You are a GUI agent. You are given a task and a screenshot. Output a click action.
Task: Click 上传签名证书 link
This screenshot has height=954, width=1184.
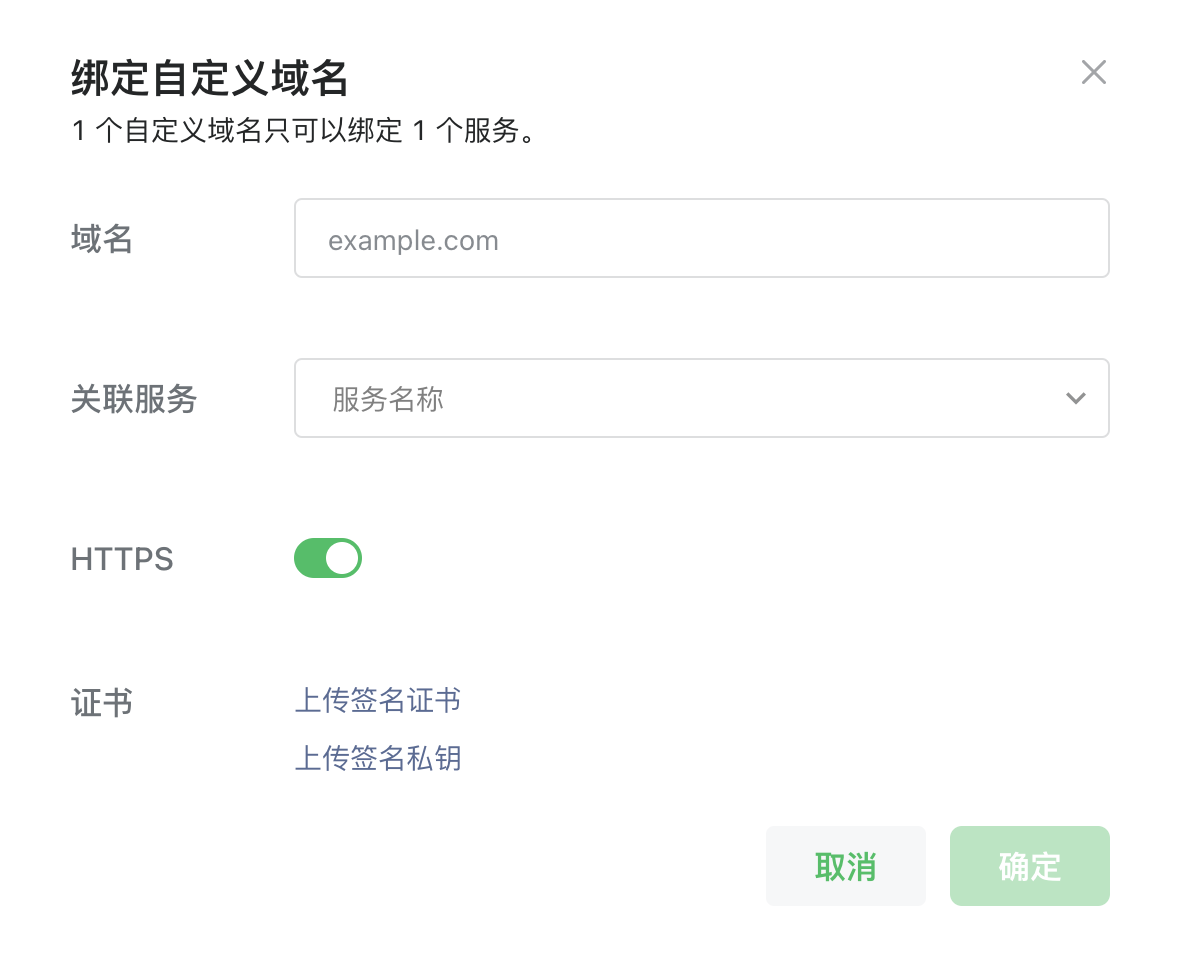point(377,700)
